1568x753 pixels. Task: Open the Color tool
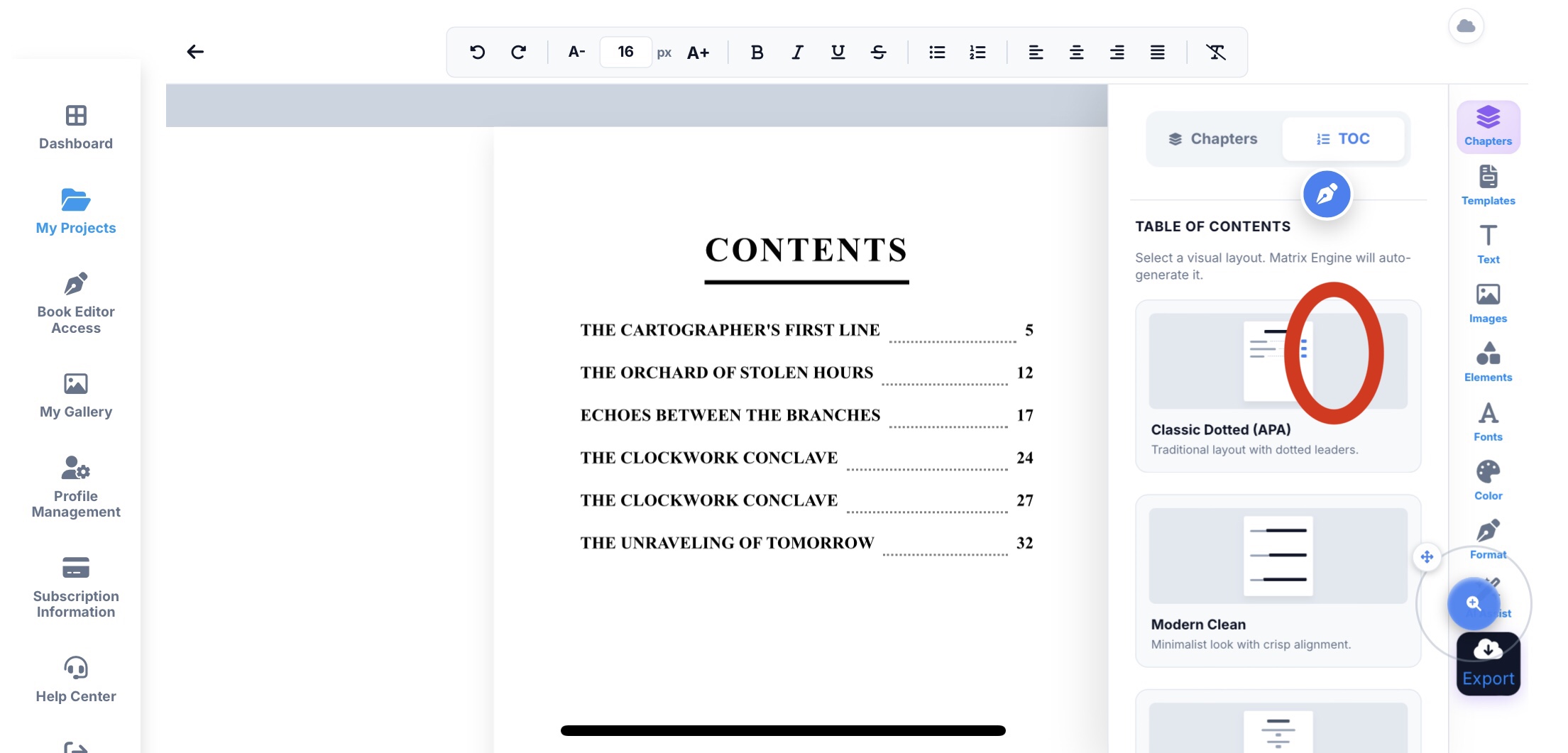1488,481
